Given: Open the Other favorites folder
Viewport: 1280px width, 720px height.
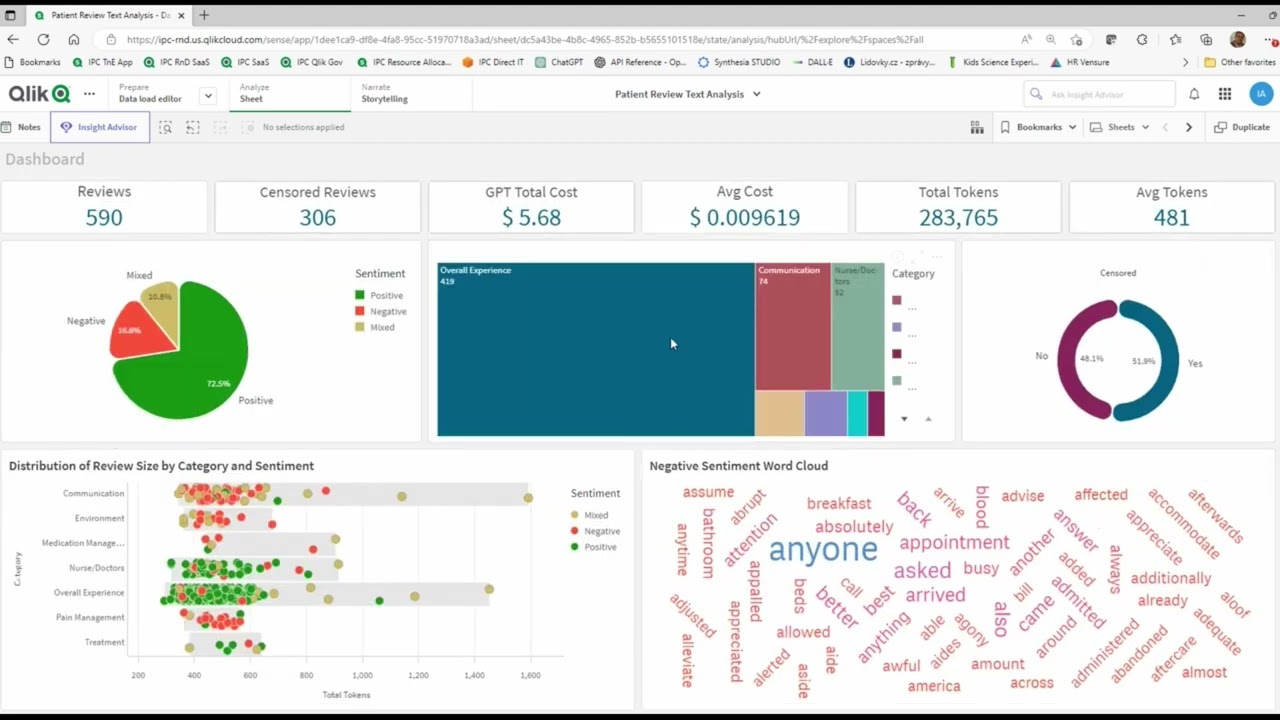Looking at the screenshot, I should 1240,62.
